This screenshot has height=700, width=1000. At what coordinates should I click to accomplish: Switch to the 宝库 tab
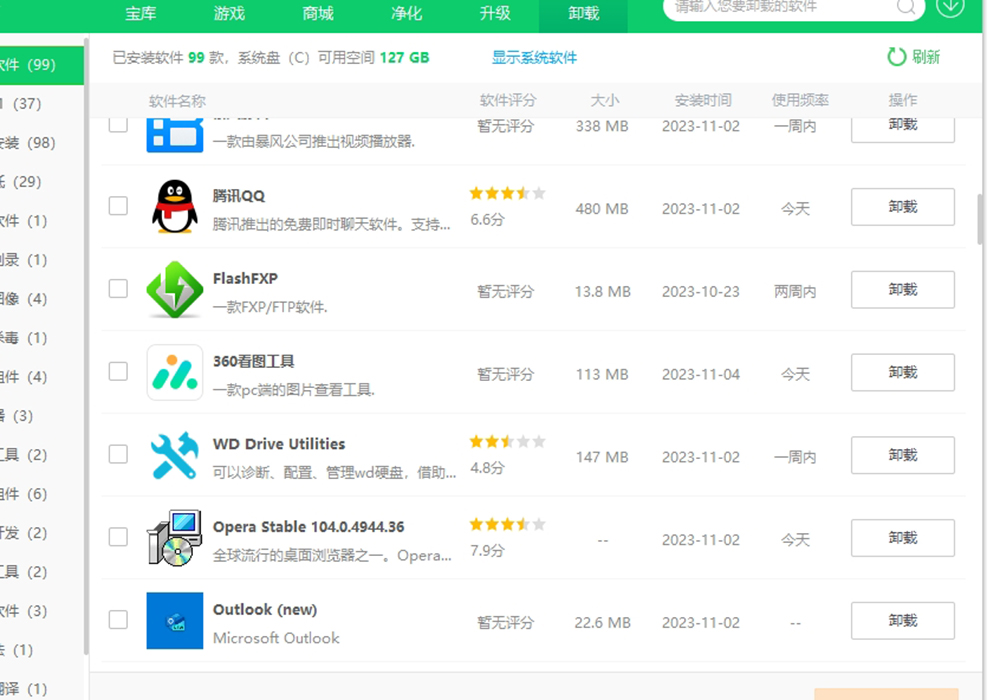tap(140, 13)
